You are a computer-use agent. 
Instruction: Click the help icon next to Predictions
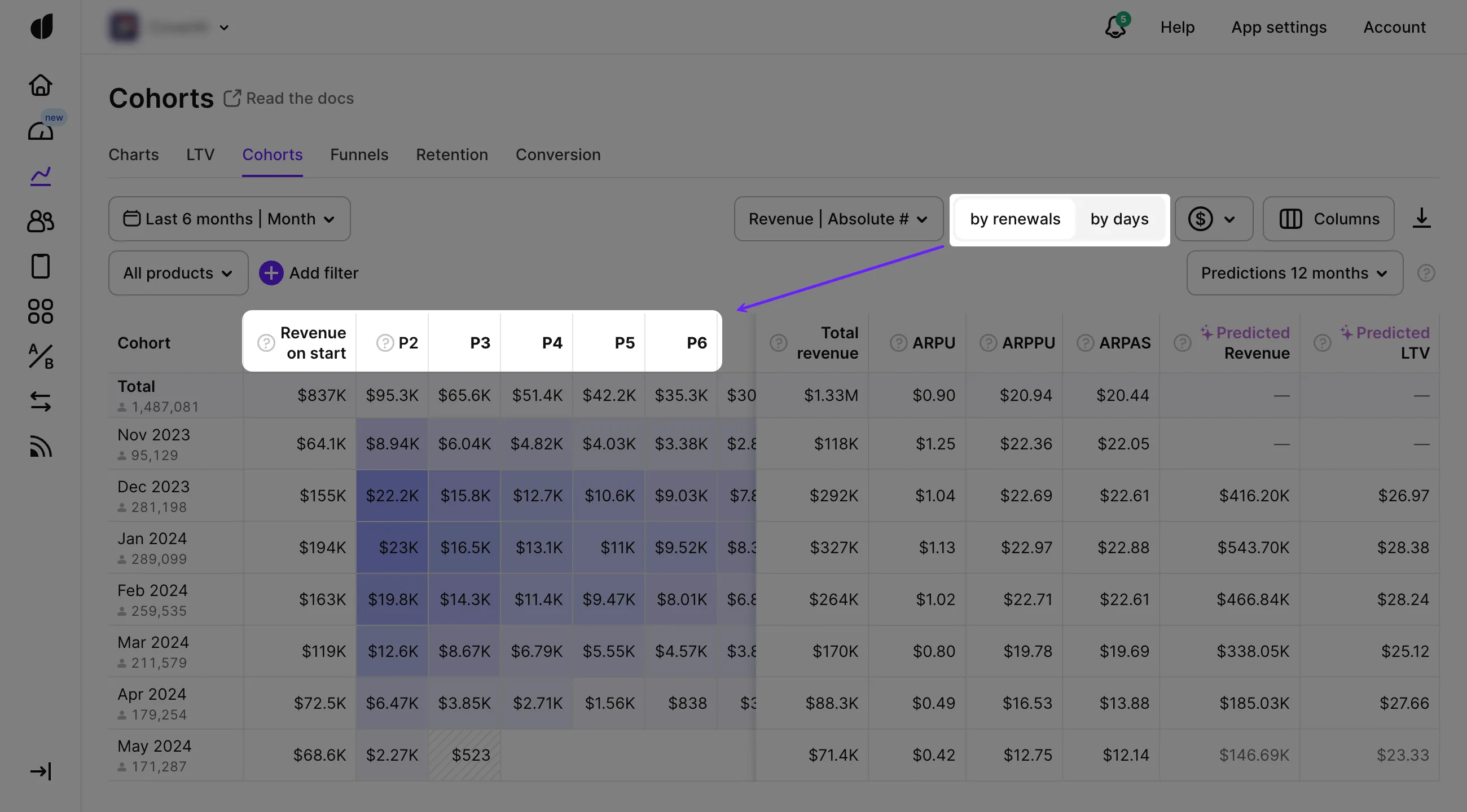[1425, 273]
